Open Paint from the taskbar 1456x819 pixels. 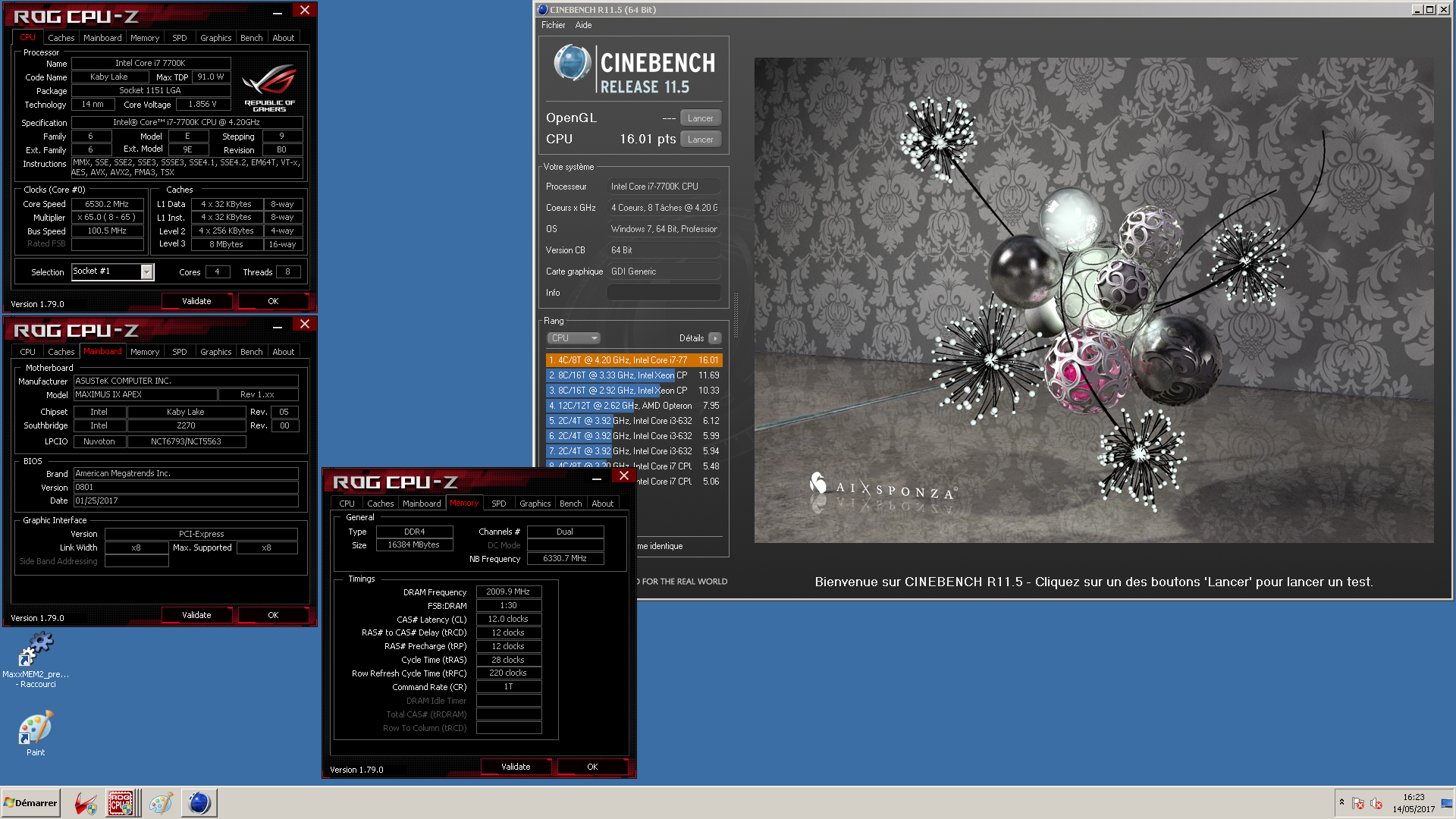[161, 803]
